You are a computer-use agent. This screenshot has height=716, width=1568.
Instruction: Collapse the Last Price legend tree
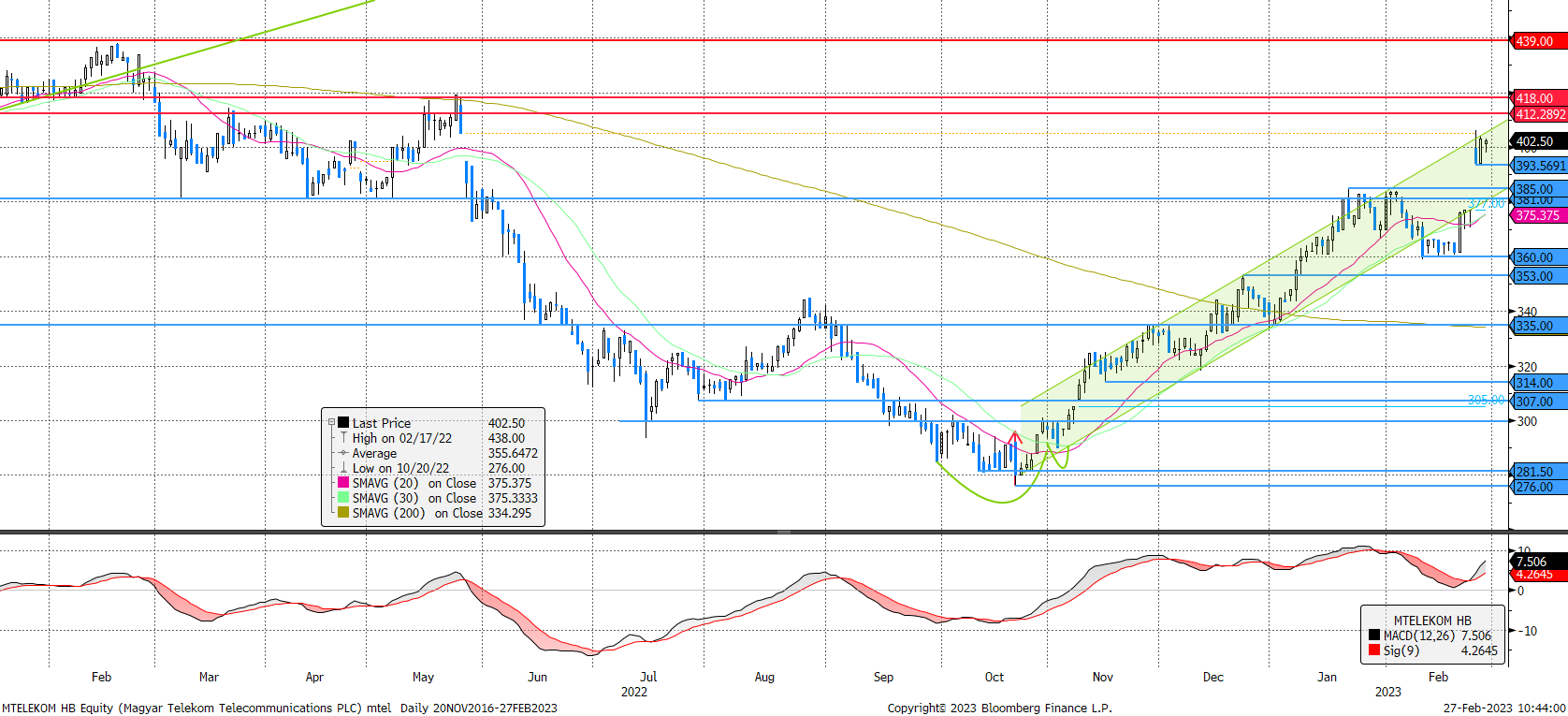(x=331, y=423)
